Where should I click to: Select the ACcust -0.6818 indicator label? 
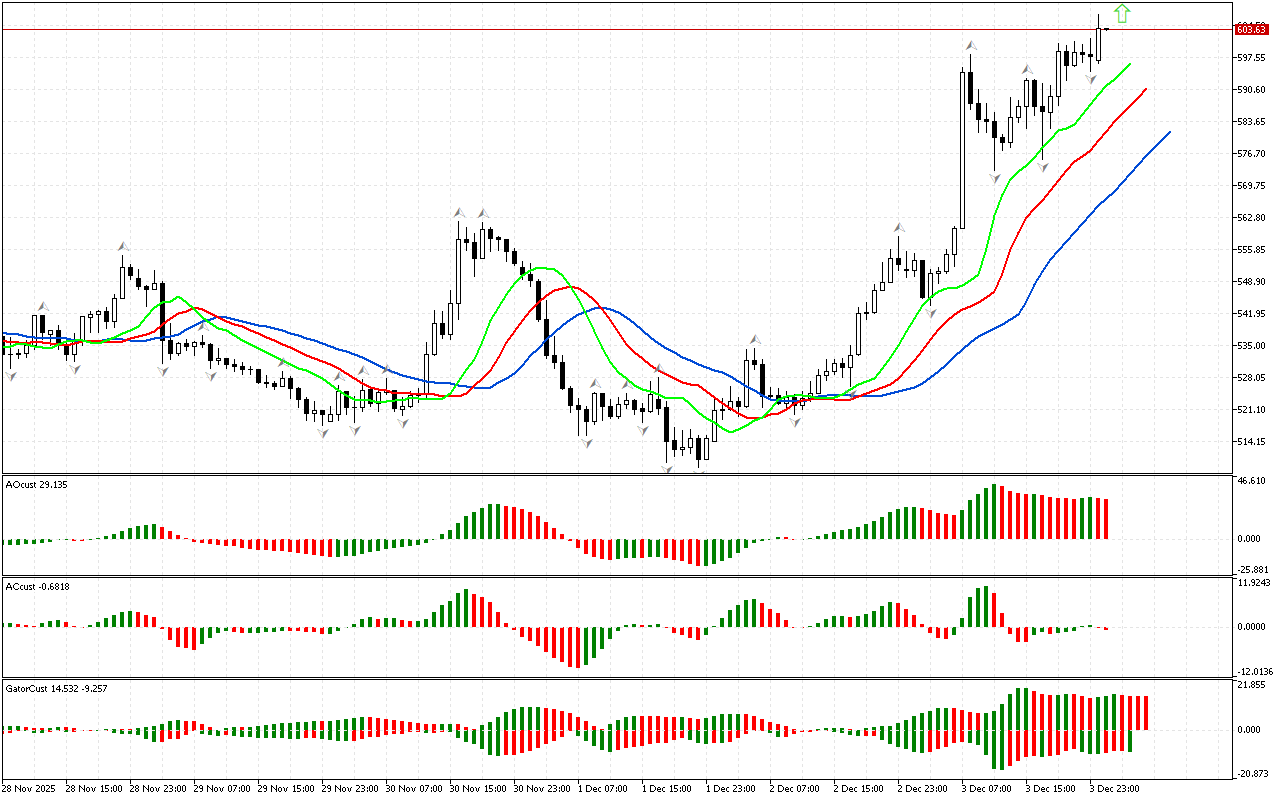(x=36, y=585)
